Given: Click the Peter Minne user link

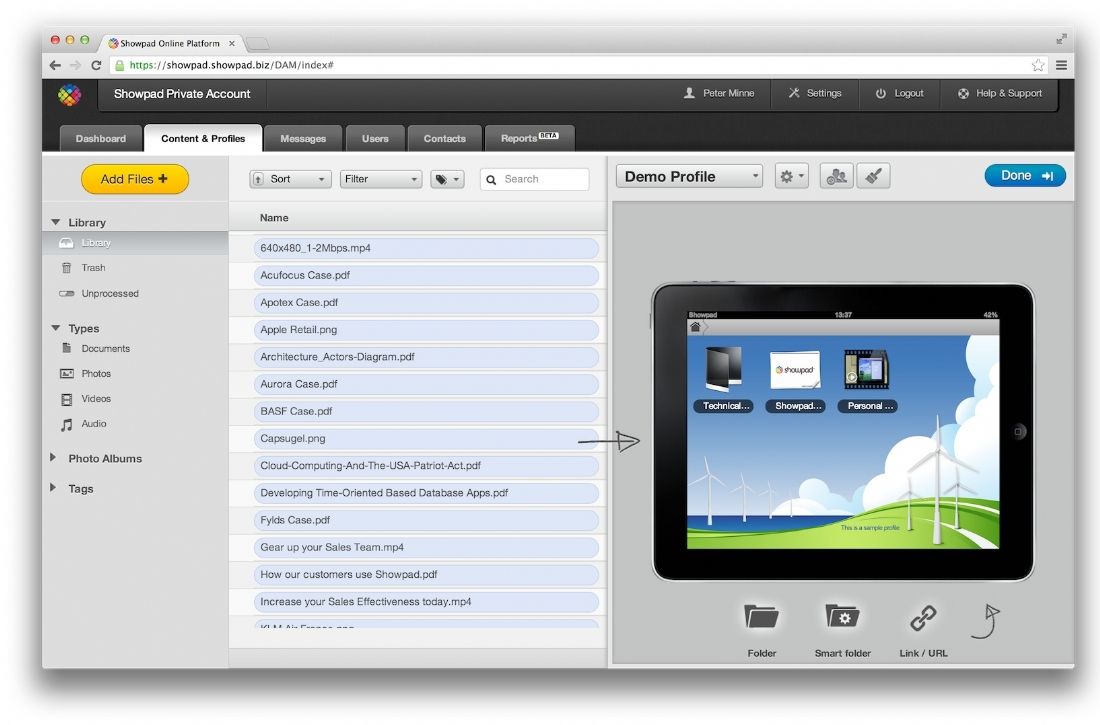Looking at the screenshot, I should tap(719, 93).
